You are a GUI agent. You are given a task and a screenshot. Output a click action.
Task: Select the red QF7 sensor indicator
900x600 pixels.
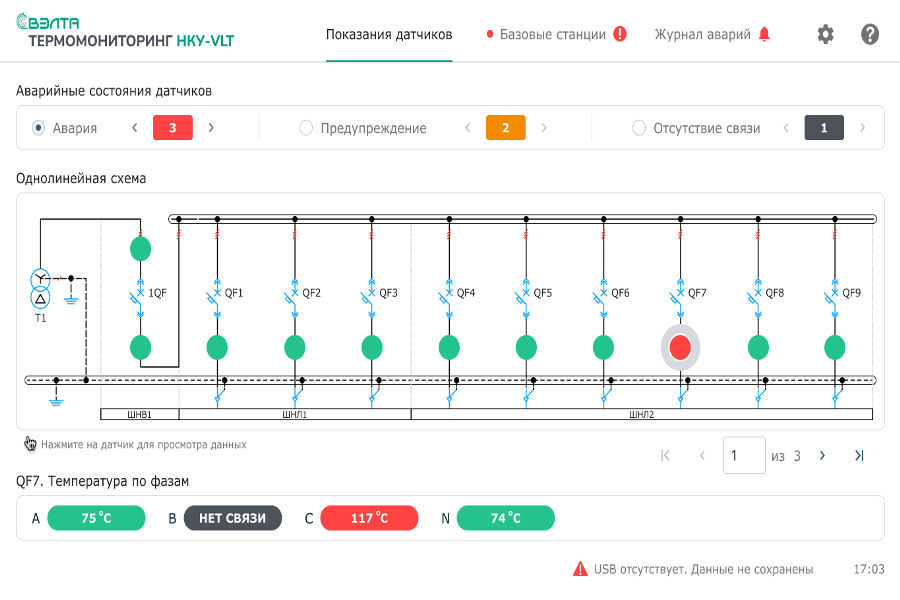click(x=680, y=347)
